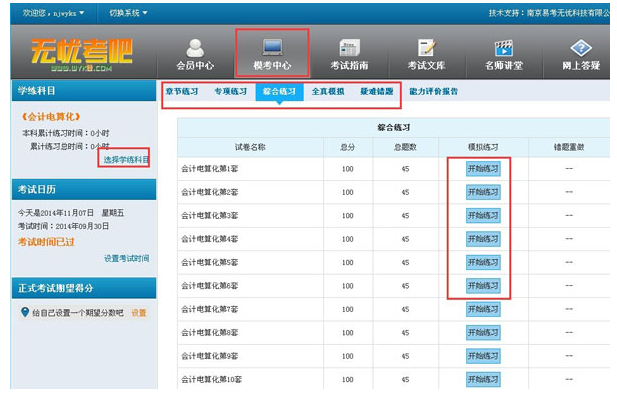Click the 模考中心 monitor icon

pyautogui.click(x=272, y=47)
